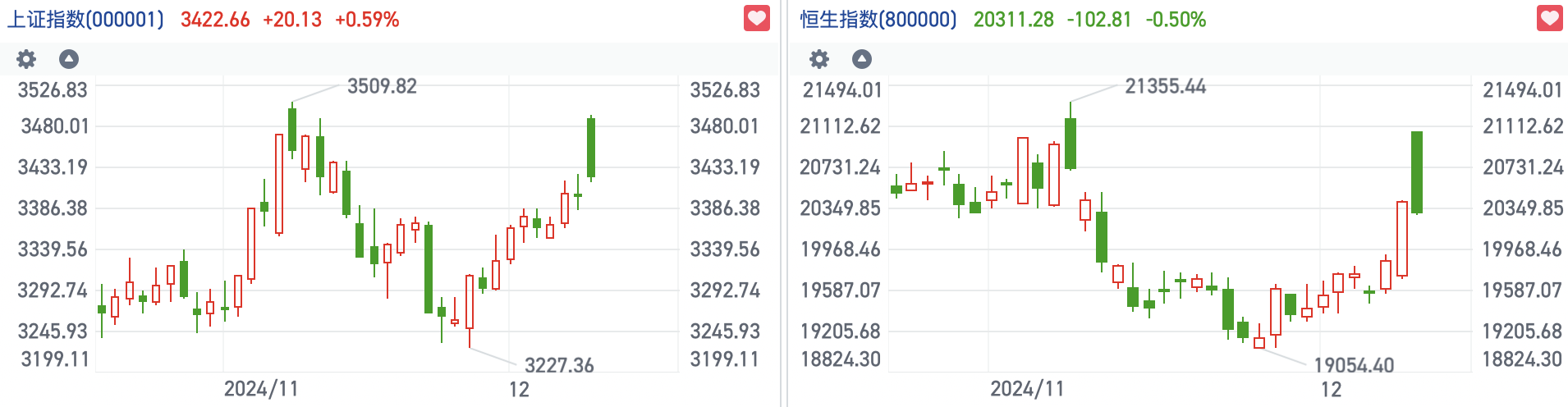Click the -0.50% change percentage
Screen dimensions: 1568x407
pos(1175,19)
